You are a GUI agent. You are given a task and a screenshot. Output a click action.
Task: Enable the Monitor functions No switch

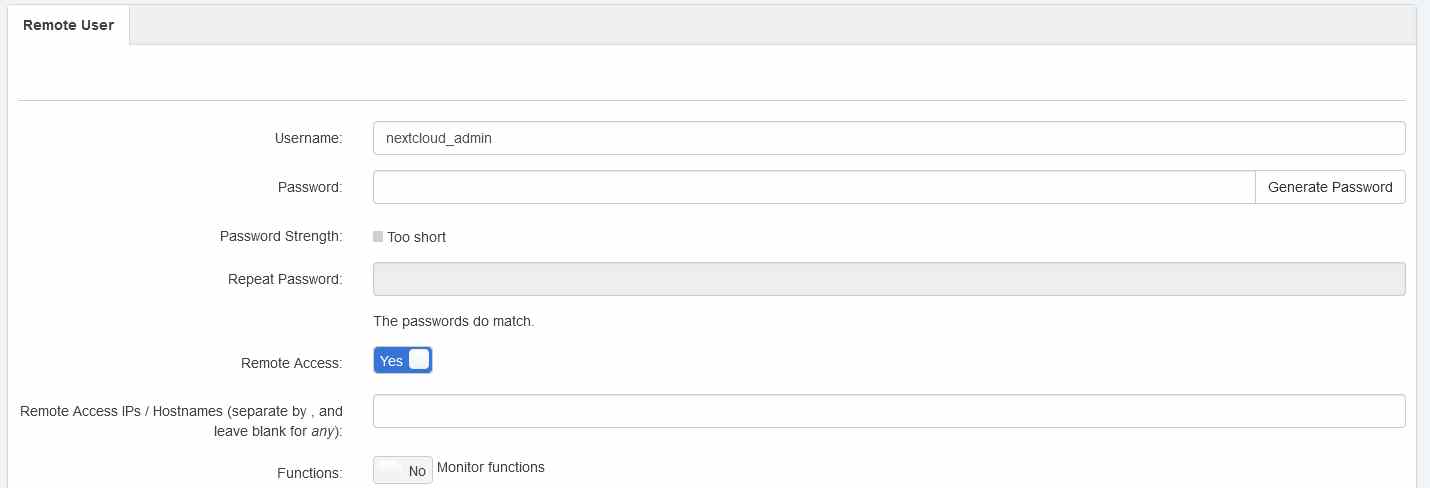403,470
